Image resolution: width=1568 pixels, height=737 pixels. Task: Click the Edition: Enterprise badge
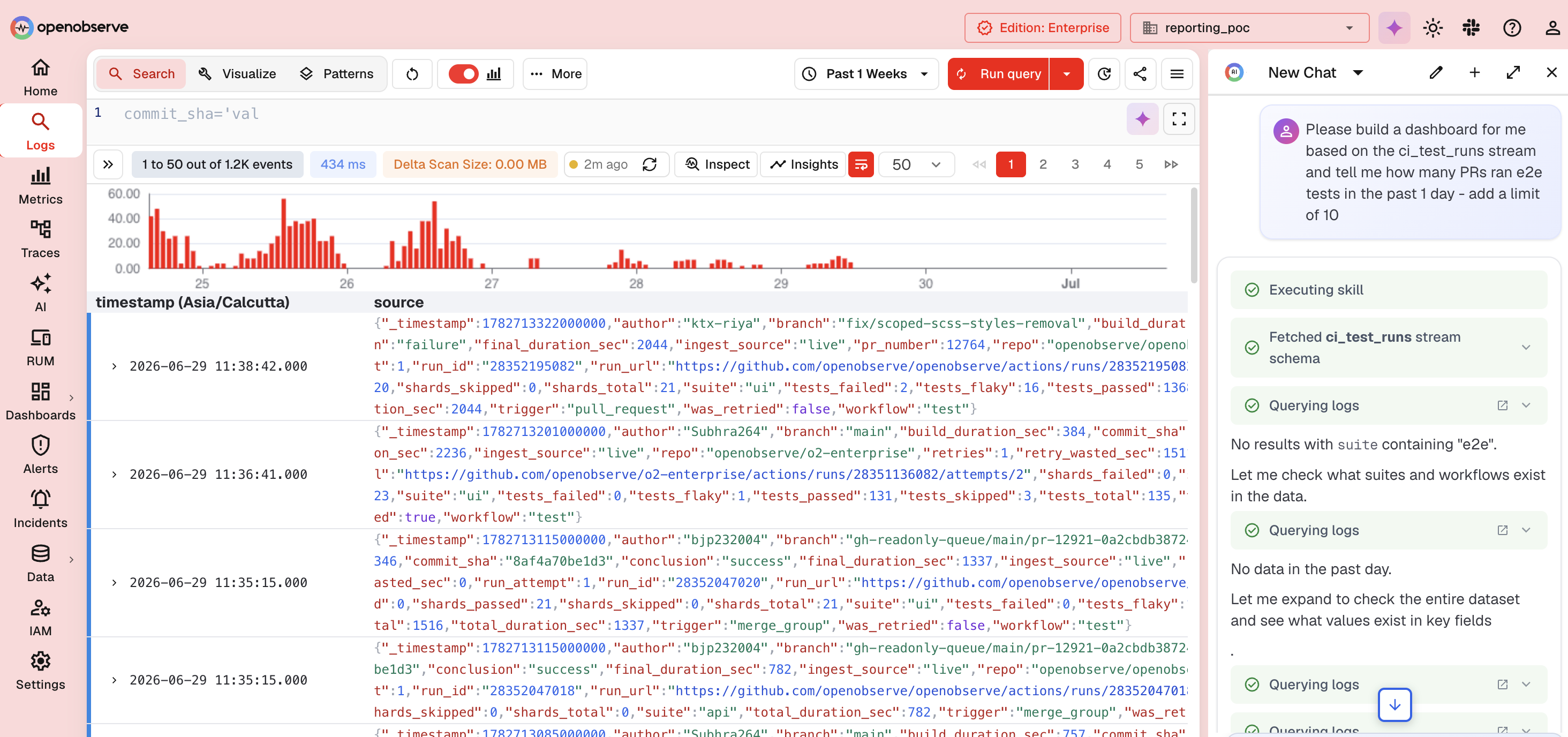(1042, 27)
